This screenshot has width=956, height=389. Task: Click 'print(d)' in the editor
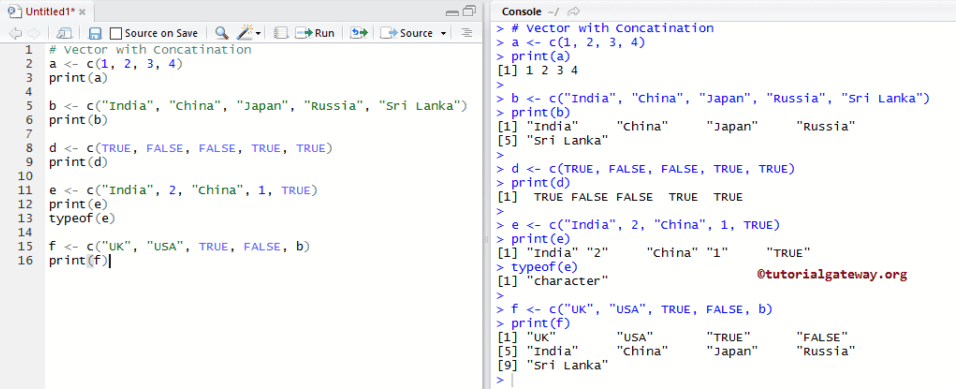(78, 162)
